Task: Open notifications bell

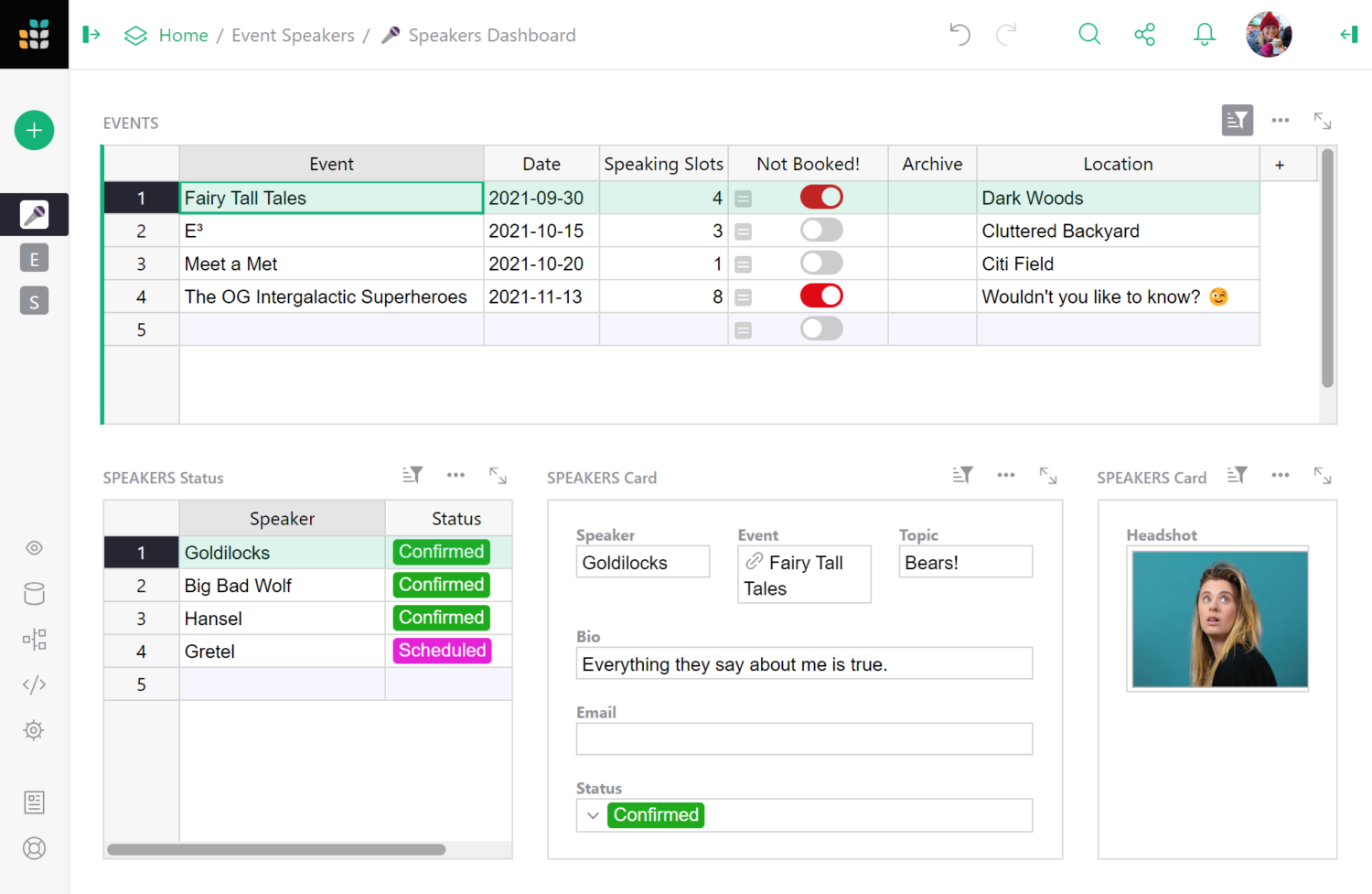Action: click(1204, 35)
